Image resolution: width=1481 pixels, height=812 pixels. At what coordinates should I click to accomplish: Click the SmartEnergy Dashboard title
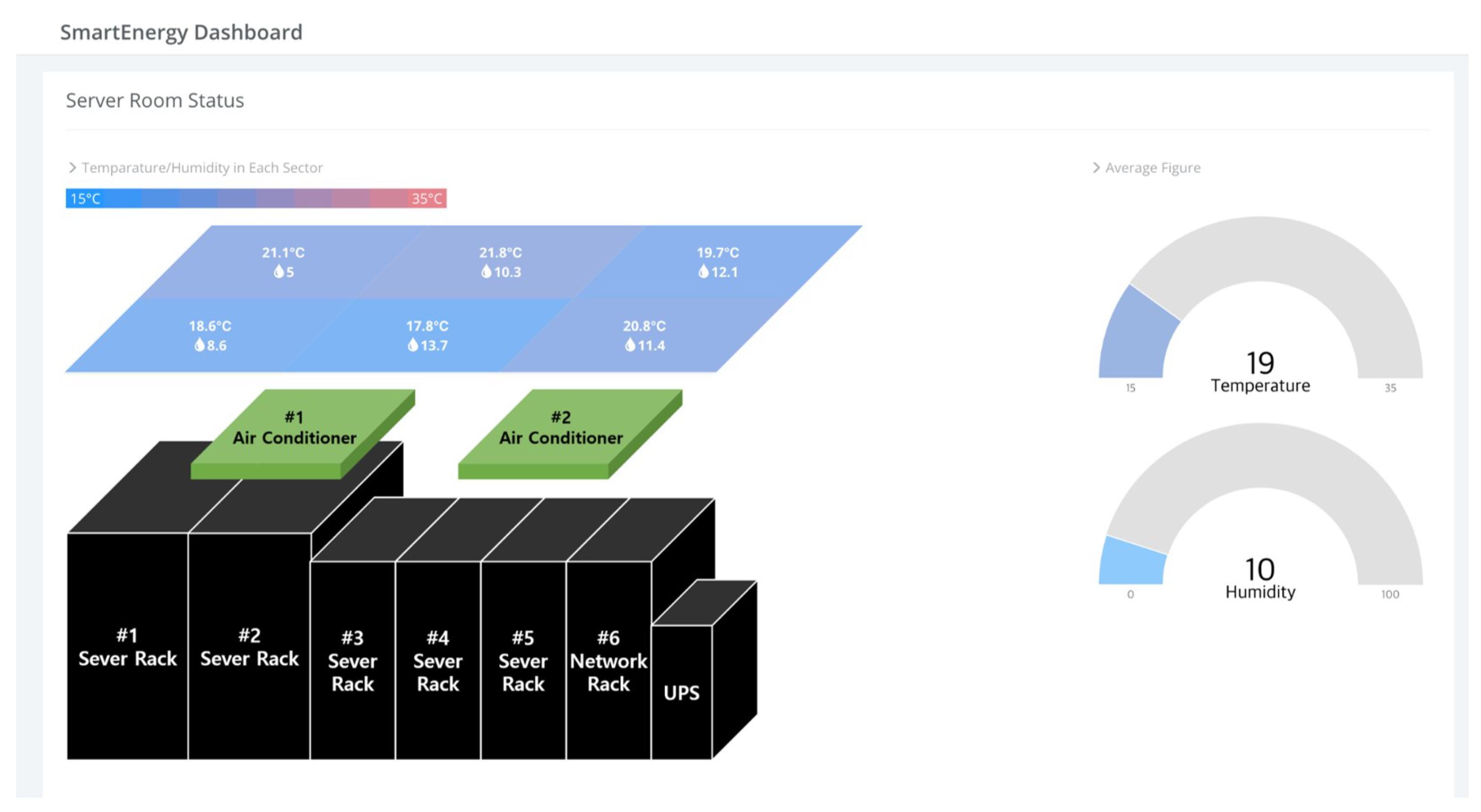[x=181, y=32]
